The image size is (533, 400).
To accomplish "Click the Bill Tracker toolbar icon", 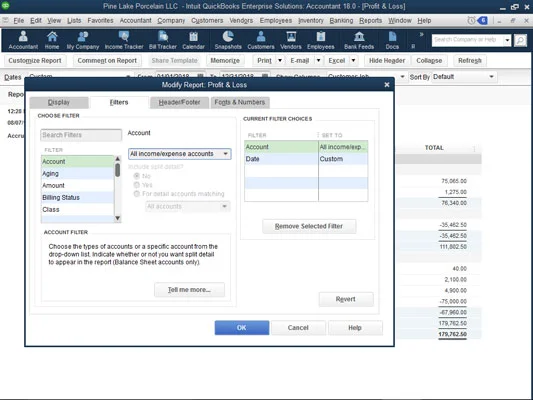I will coord(163,36).
